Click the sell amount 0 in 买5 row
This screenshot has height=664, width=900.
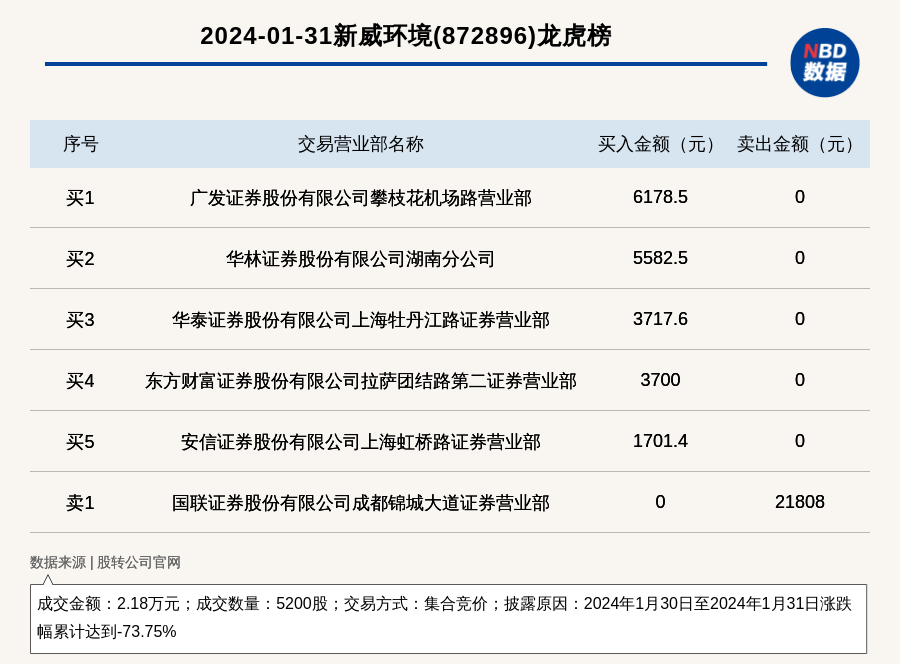click(x=800, y=441)
